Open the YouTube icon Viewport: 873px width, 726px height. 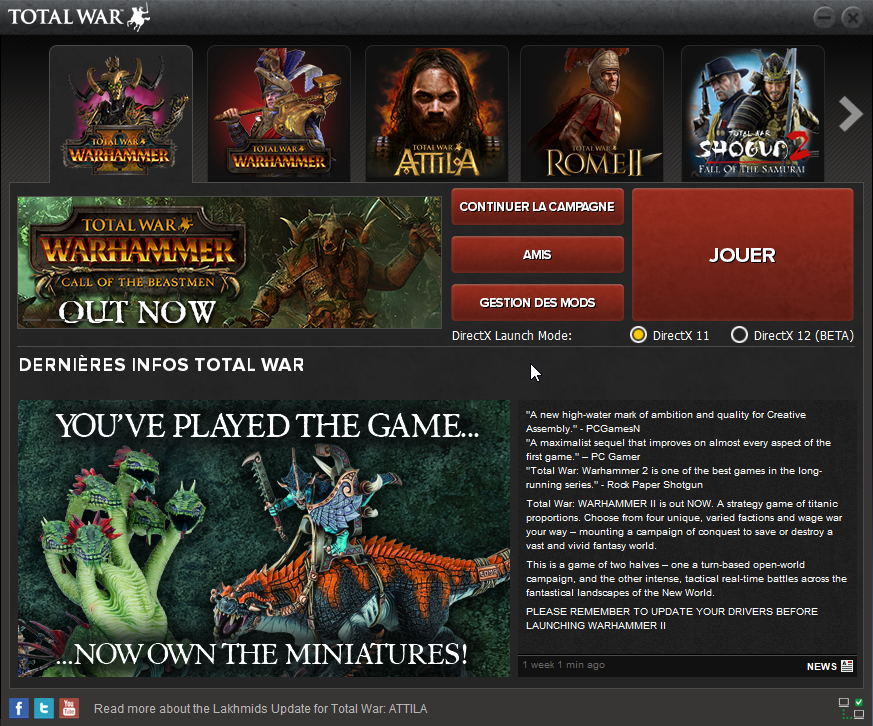pyautogui.click(x=69, y=708)
